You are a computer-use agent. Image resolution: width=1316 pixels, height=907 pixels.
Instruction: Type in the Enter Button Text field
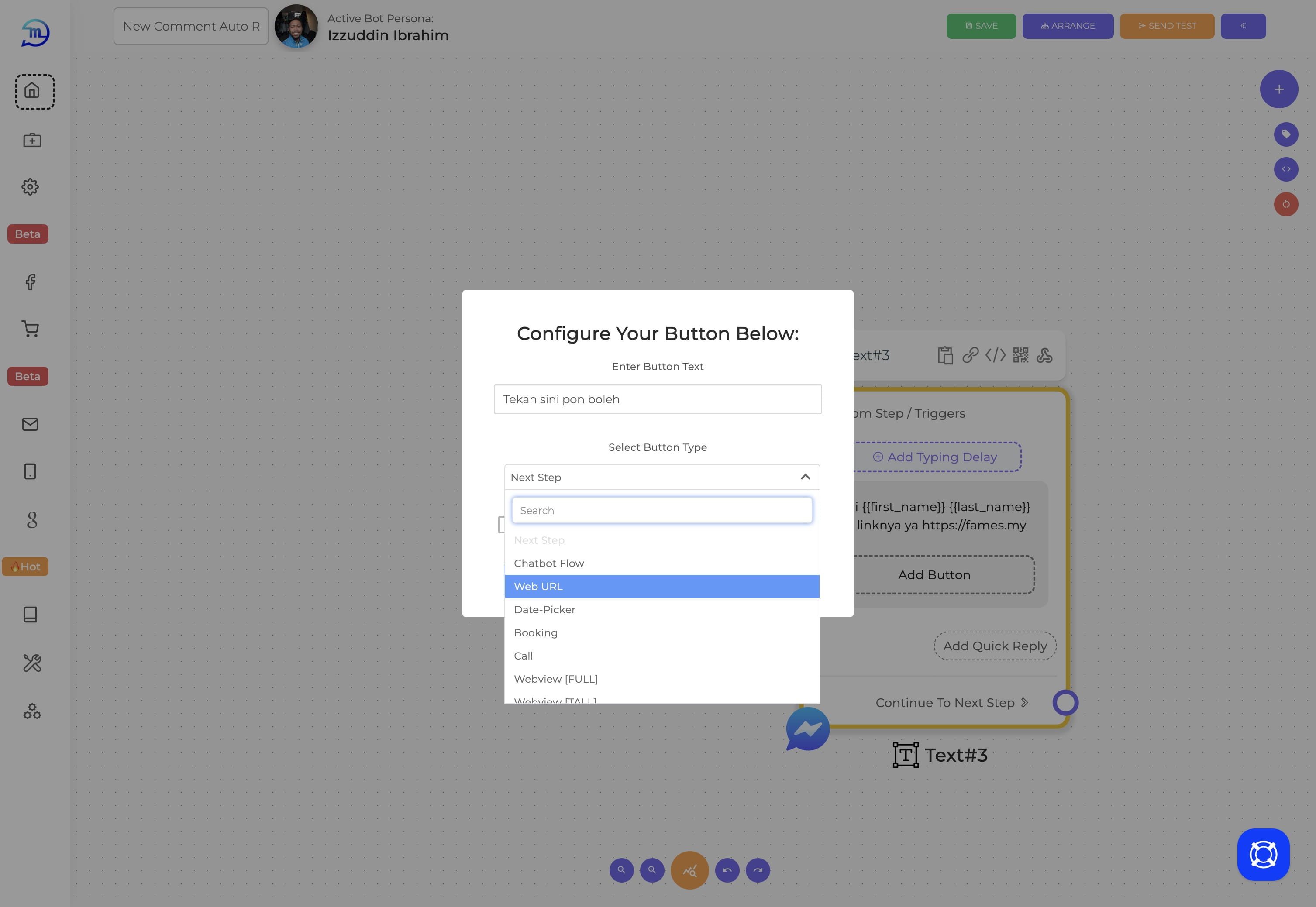658,398
